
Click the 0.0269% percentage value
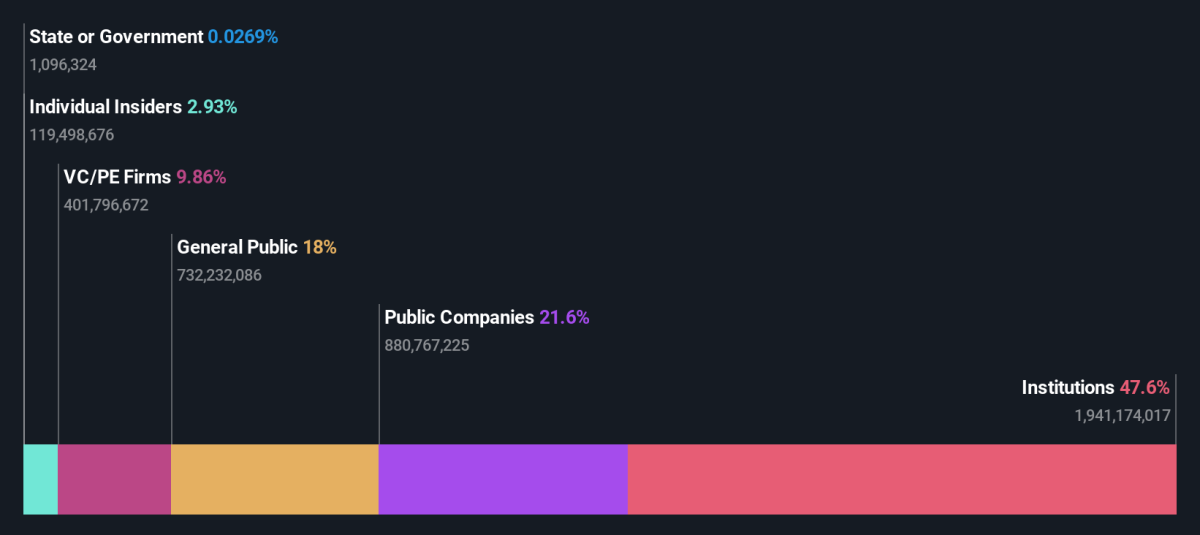[243, 37]
